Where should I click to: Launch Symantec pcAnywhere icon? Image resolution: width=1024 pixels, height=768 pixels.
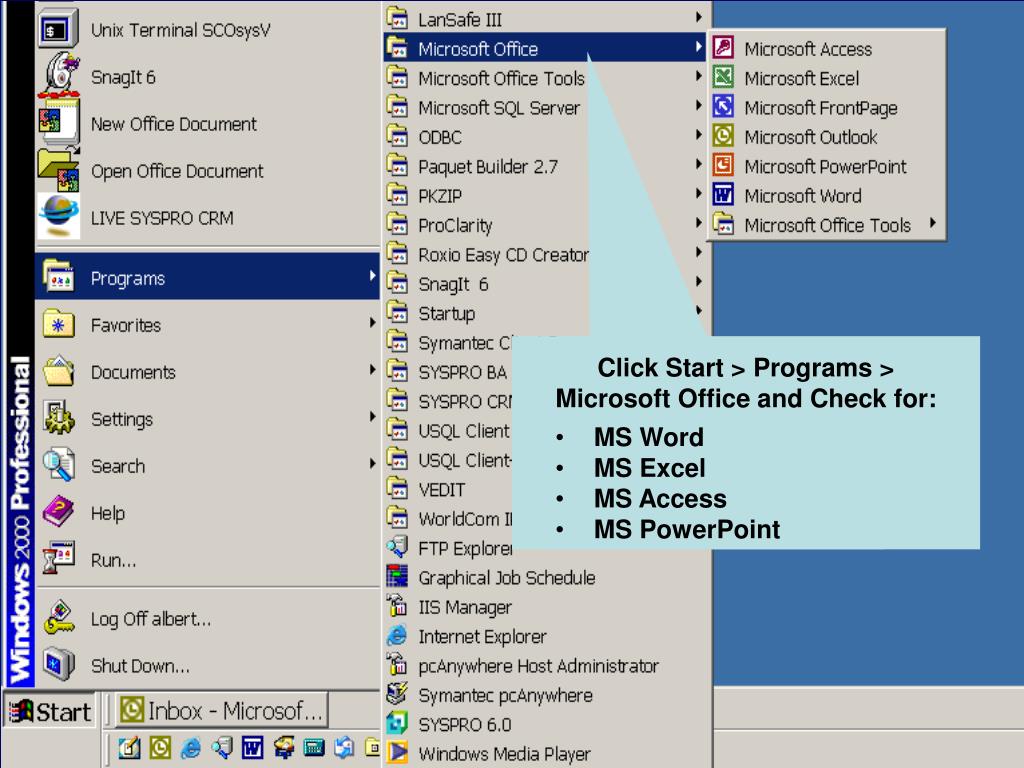[397, 694]
